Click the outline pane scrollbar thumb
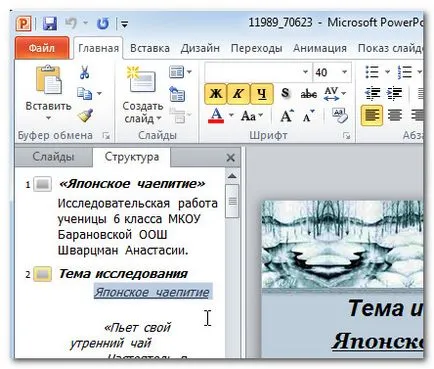Viewport: 434px width, 369px height. [232, 201]
